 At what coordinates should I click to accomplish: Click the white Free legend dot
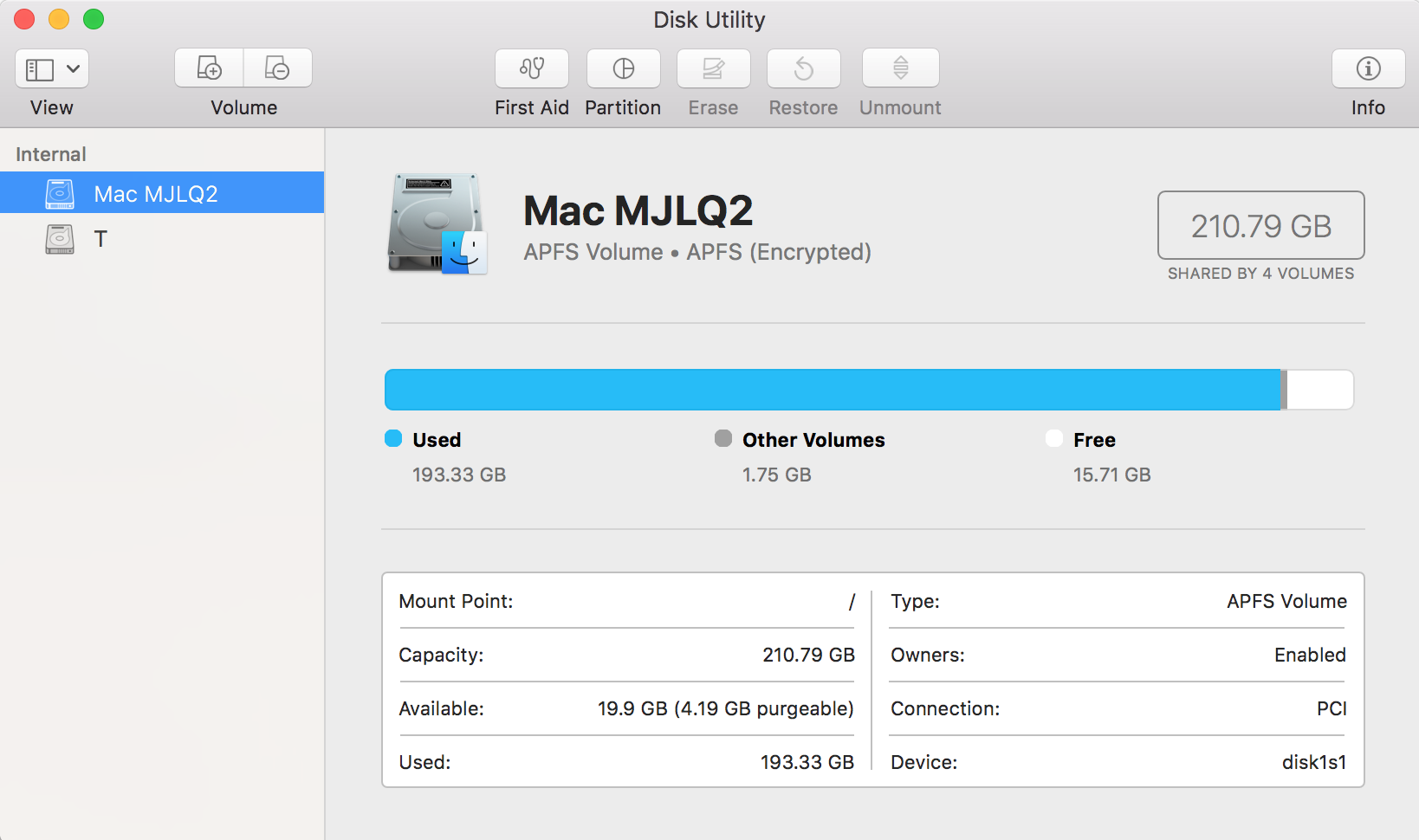[1054, 438]
